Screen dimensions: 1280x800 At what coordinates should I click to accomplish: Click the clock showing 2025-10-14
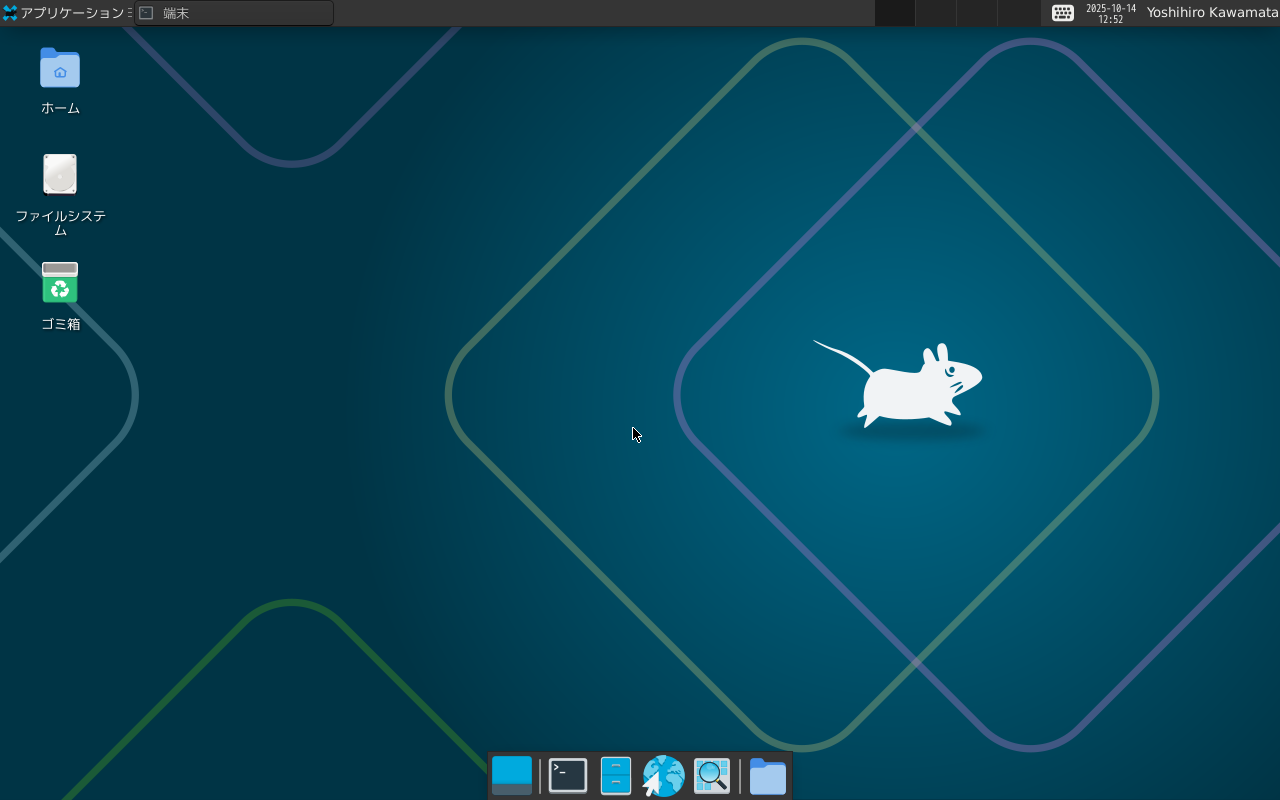(x=1110, y=13)
